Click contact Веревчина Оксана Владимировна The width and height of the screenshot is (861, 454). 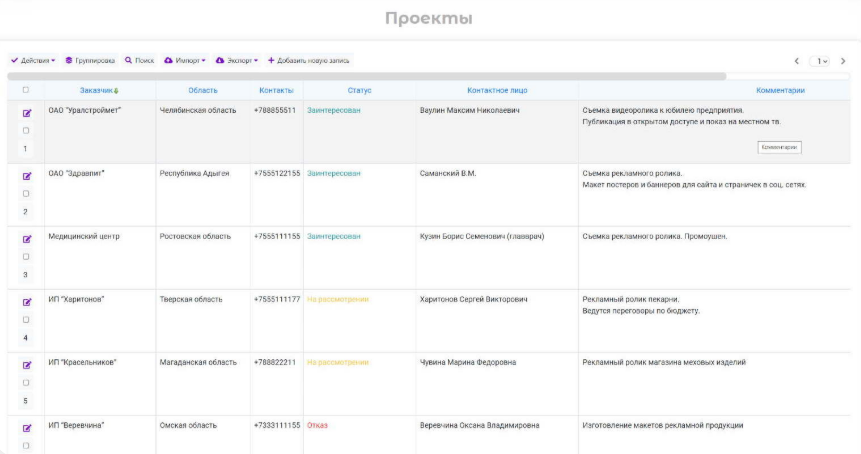479,425
